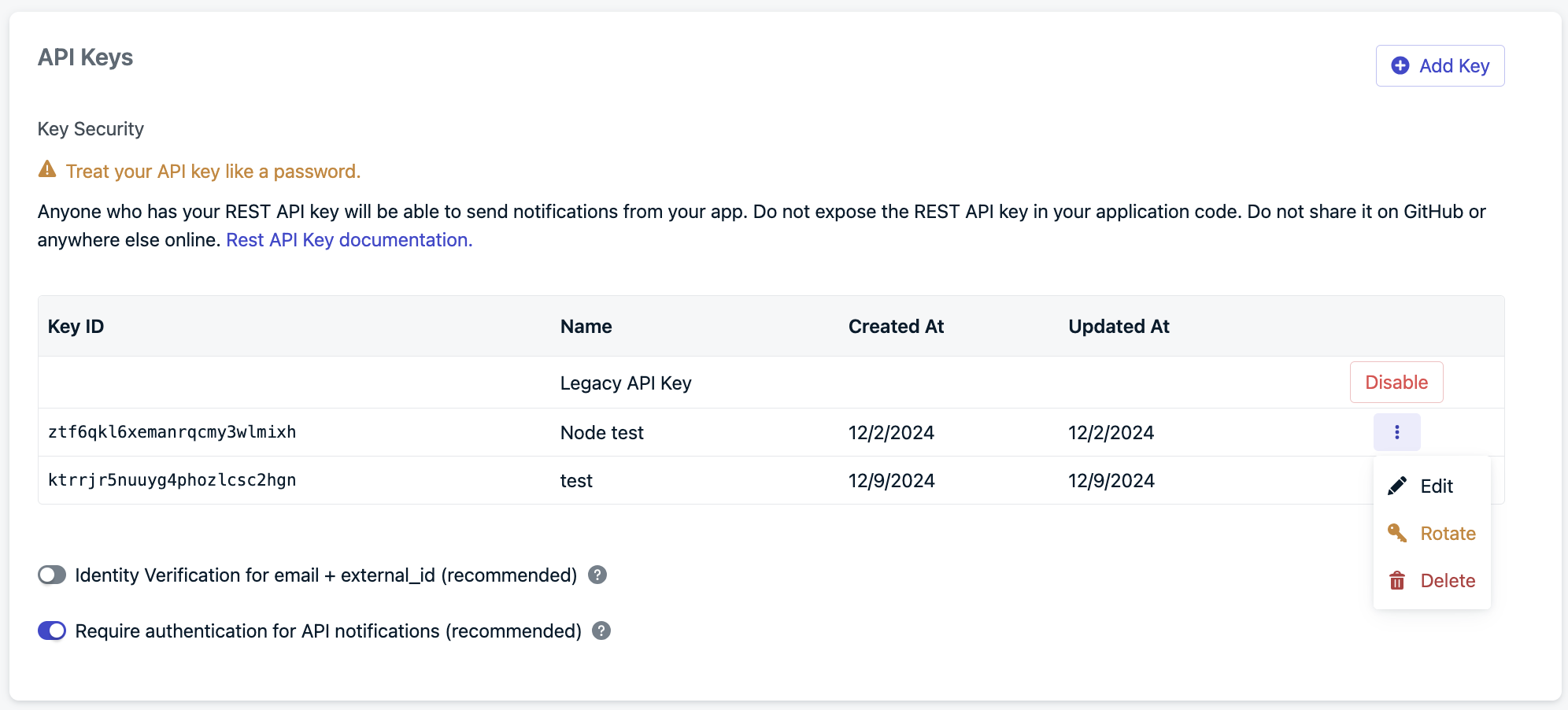Toggle Identity Verification for email + external_id
Screen dimensions: 1568x710
point(52,575)
